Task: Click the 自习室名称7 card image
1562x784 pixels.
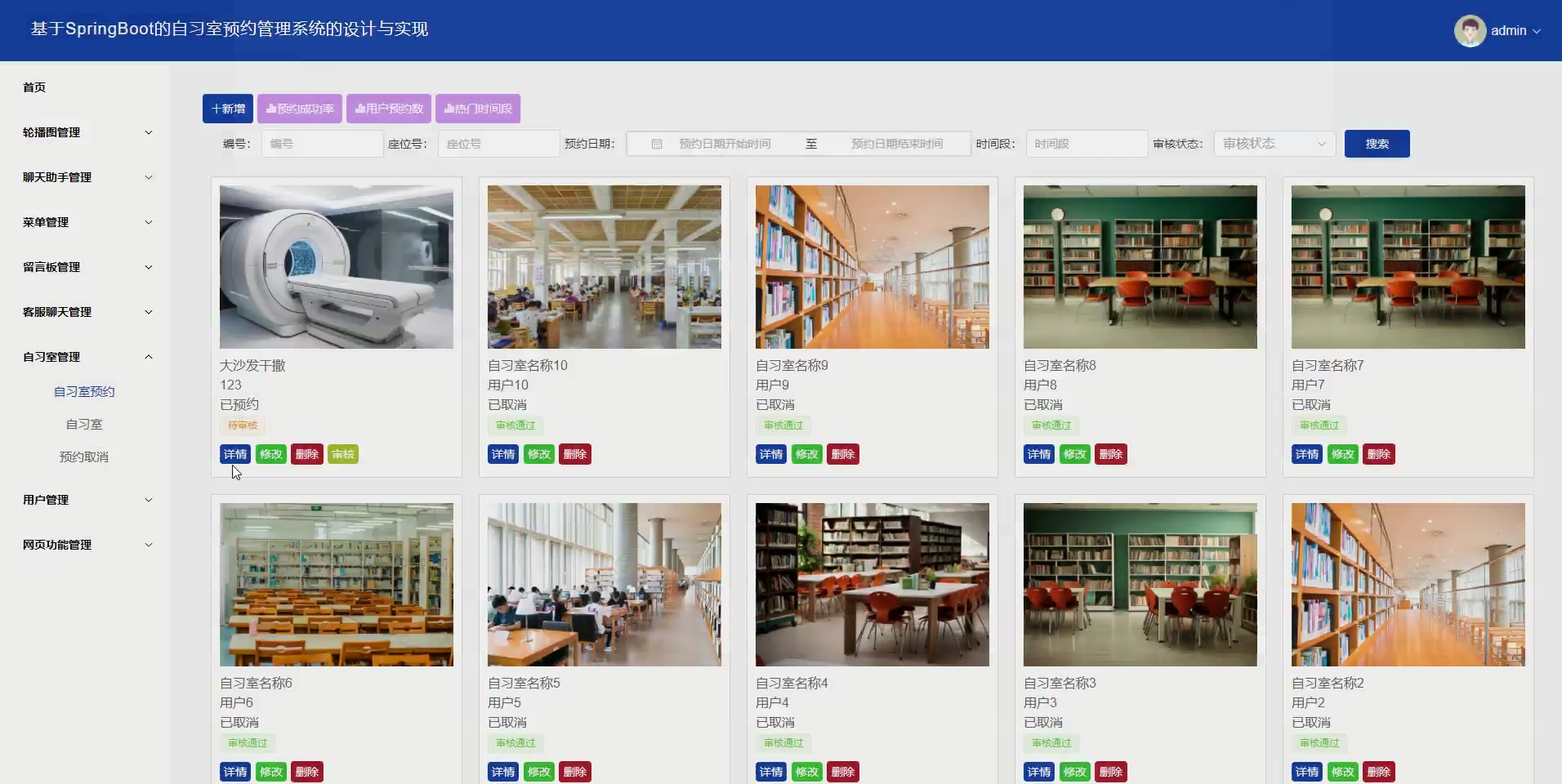Action: tap(1408, 267)
